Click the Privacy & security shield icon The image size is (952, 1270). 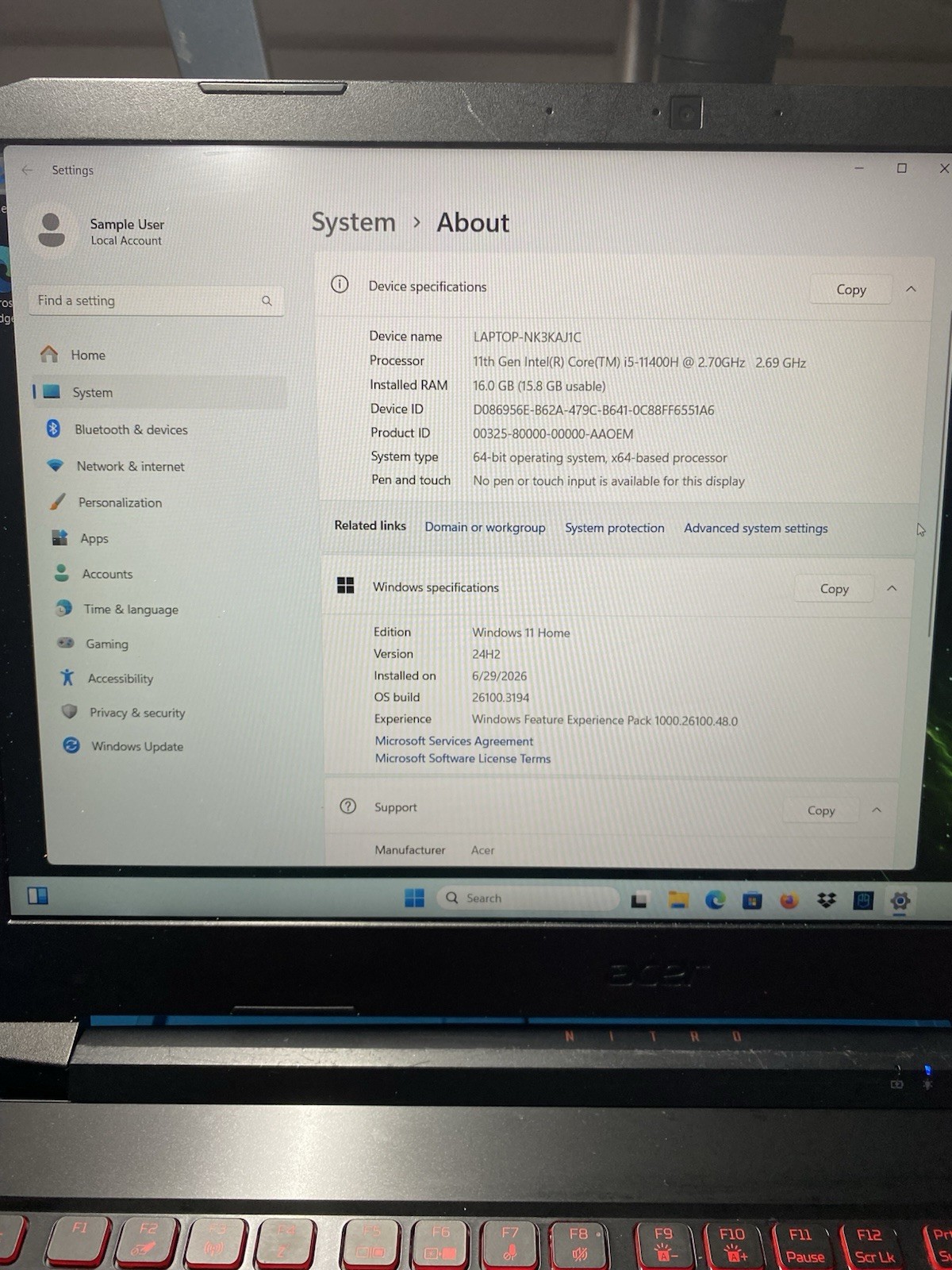tap(70, 711)
